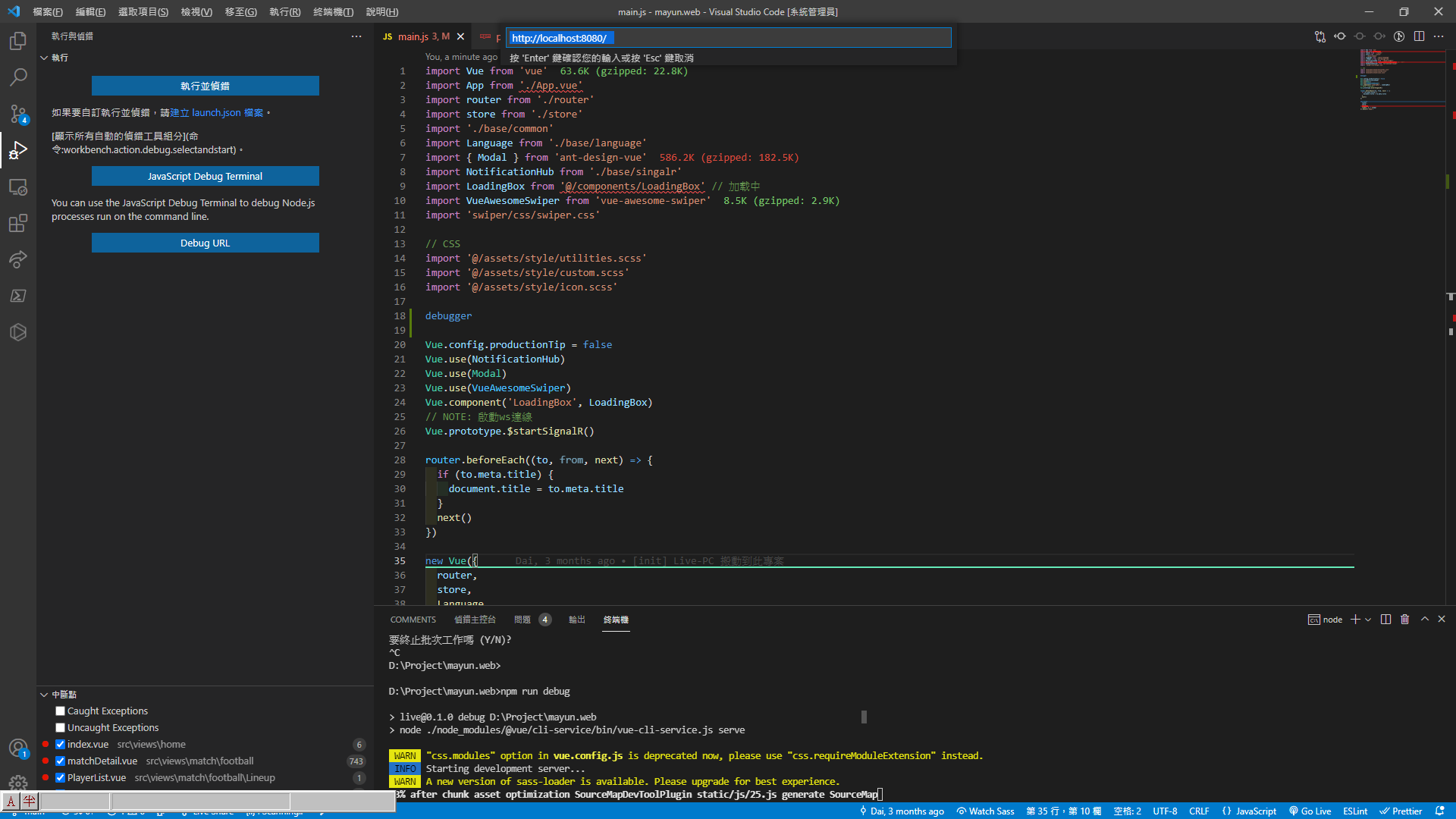Click the 建立 launch.json 檔案 link
1456x819 pixels.
[217, 112]
